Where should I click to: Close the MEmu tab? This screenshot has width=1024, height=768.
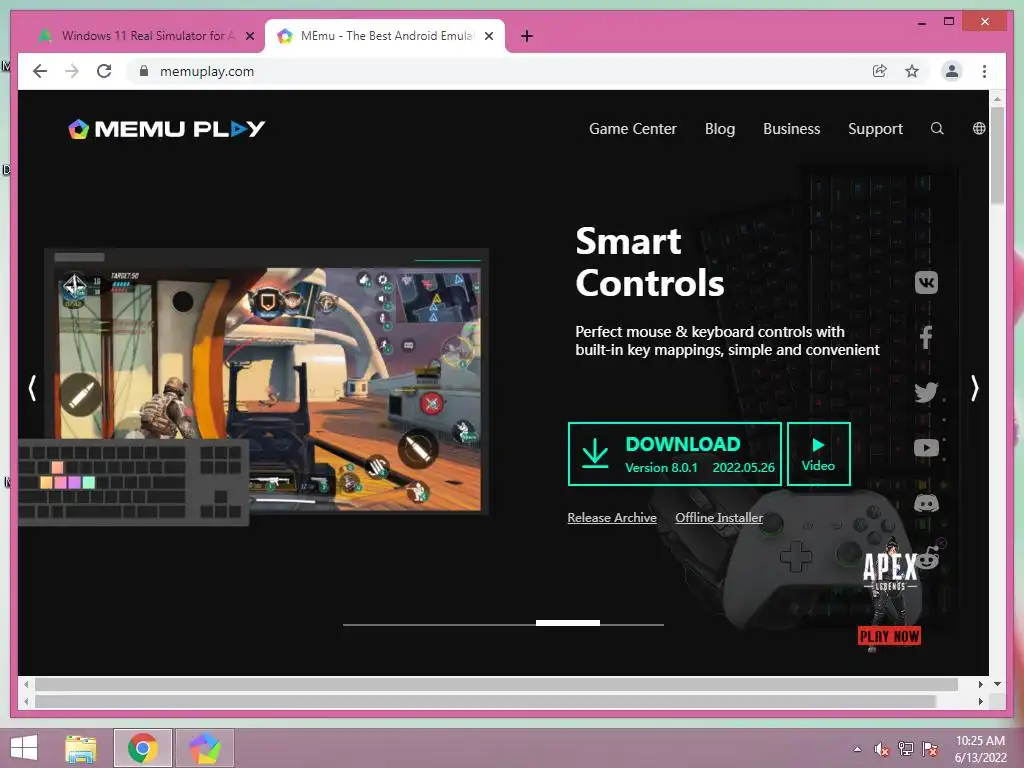[488, 37]
